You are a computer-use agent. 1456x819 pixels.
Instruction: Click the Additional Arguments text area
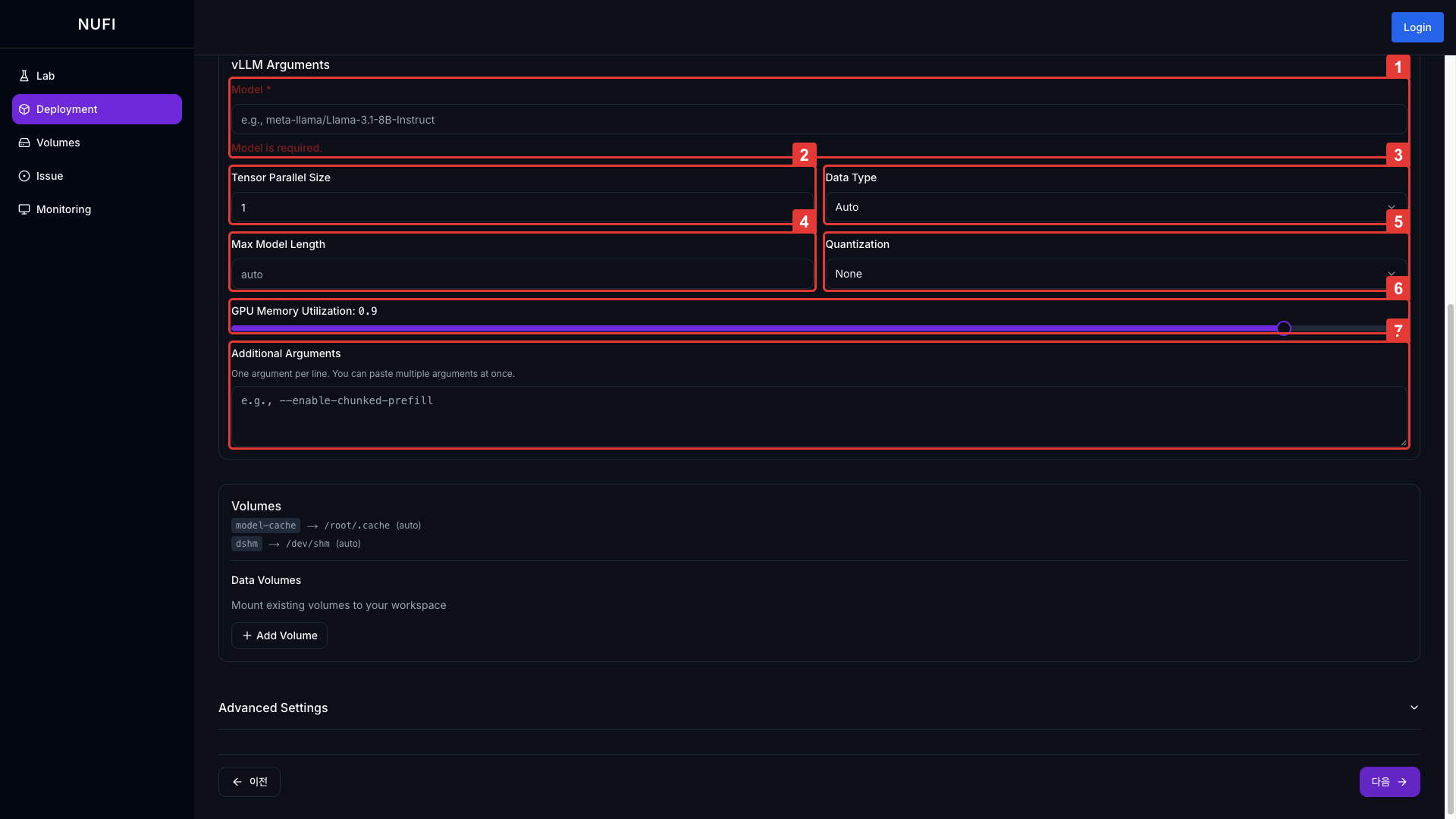click(x=819, y=416)
